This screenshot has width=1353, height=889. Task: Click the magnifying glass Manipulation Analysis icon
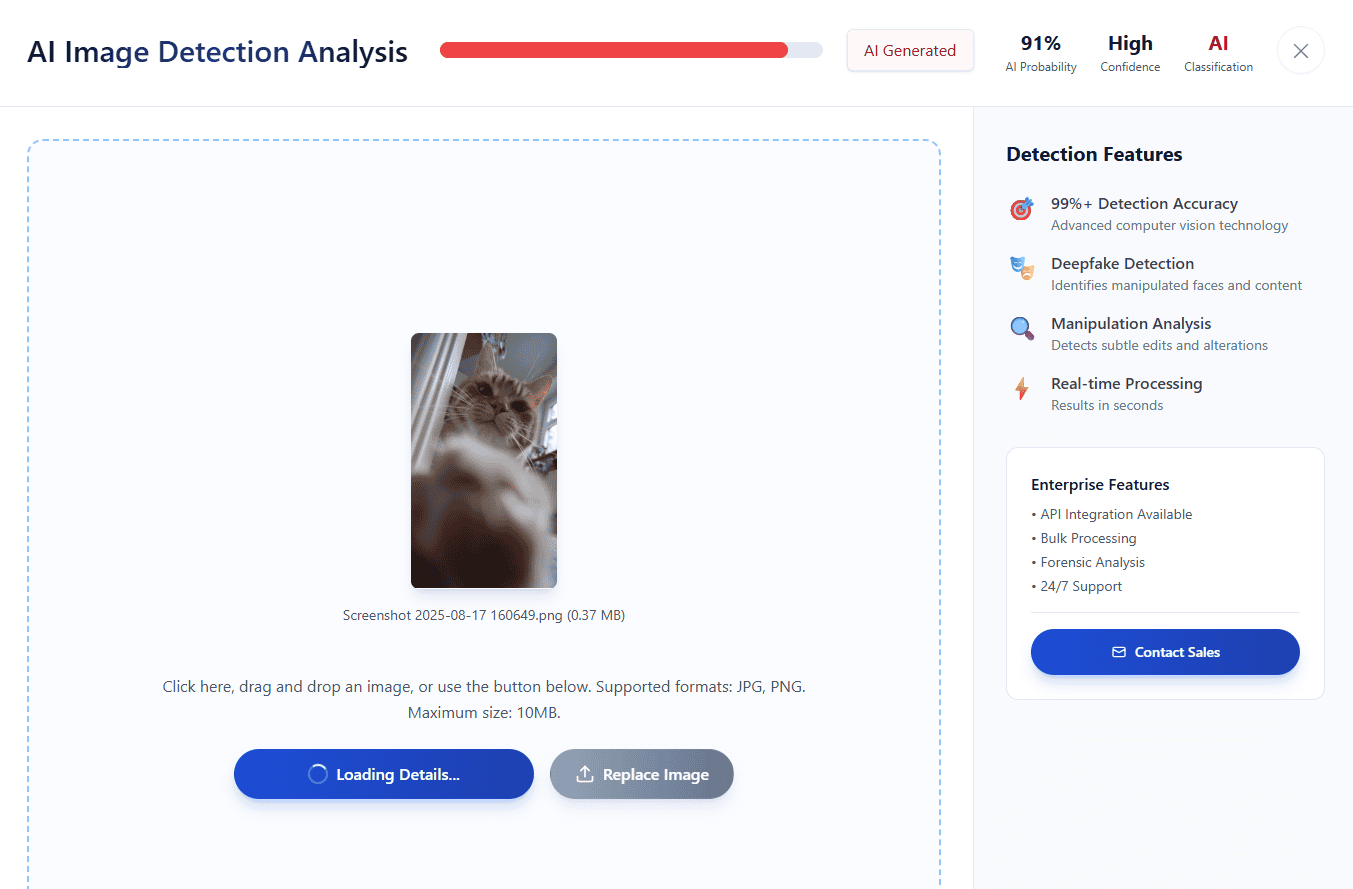[1021, 328]
